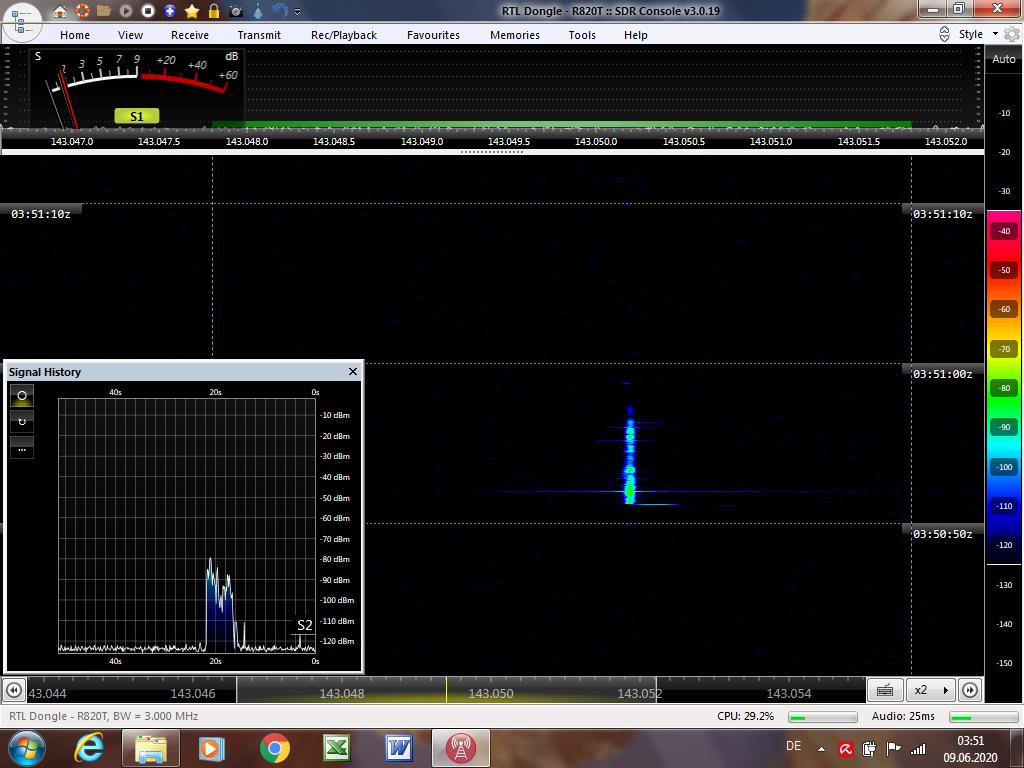Open the Home ribbon tab
The width and height of the screenshot is (1024, 768).
75,35
